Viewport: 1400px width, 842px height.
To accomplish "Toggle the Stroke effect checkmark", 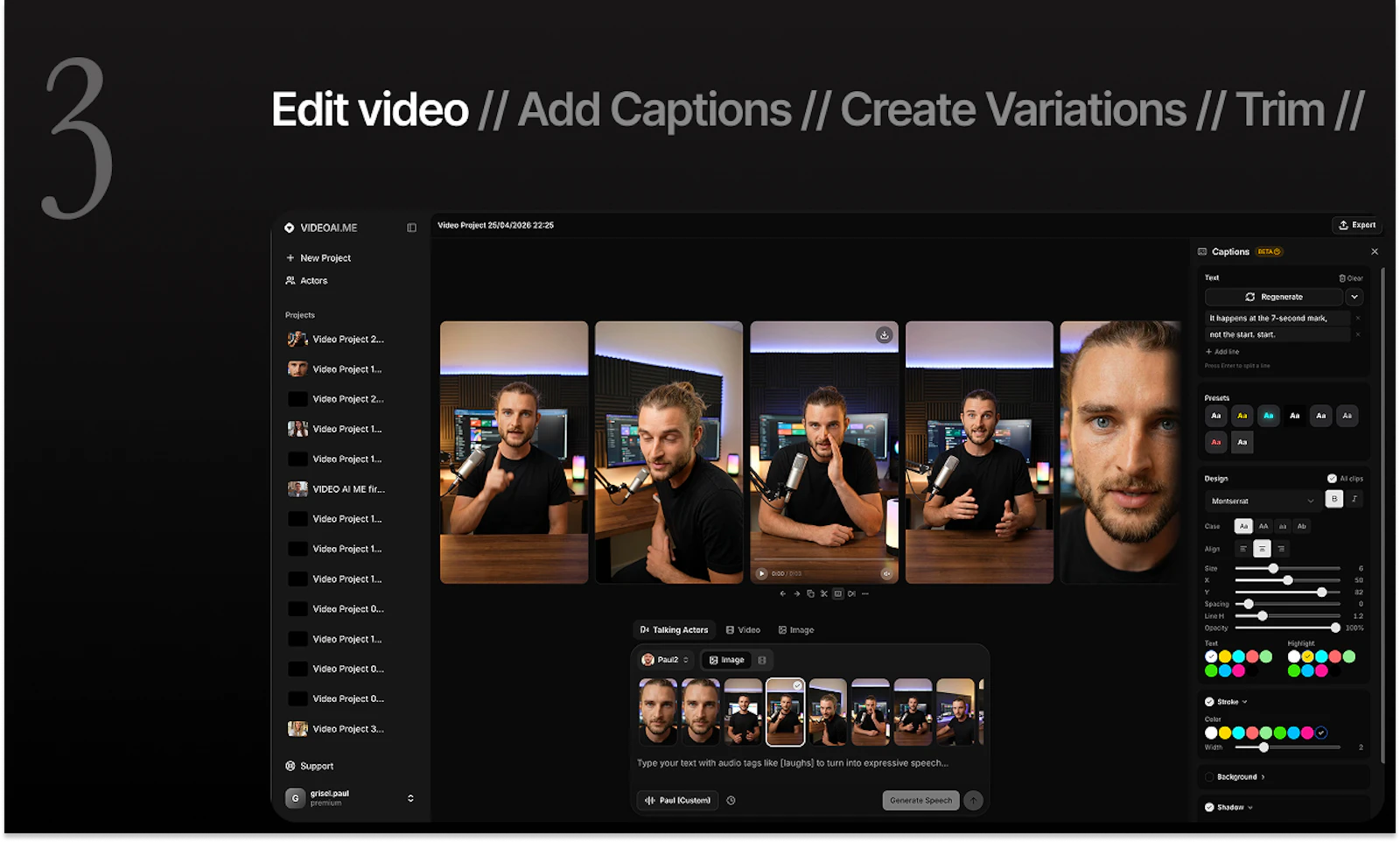I will click(1208, 701).
